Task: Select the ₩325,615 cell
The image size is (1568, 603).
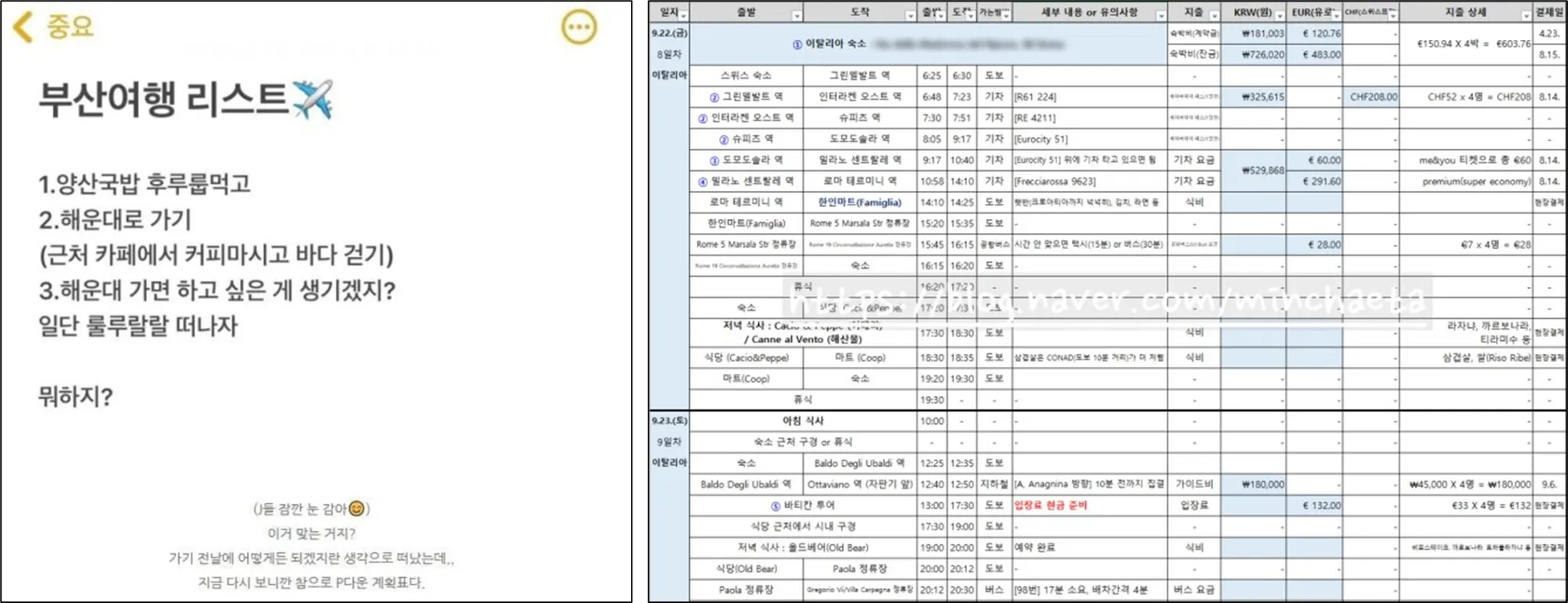Action: point(1253,97)
